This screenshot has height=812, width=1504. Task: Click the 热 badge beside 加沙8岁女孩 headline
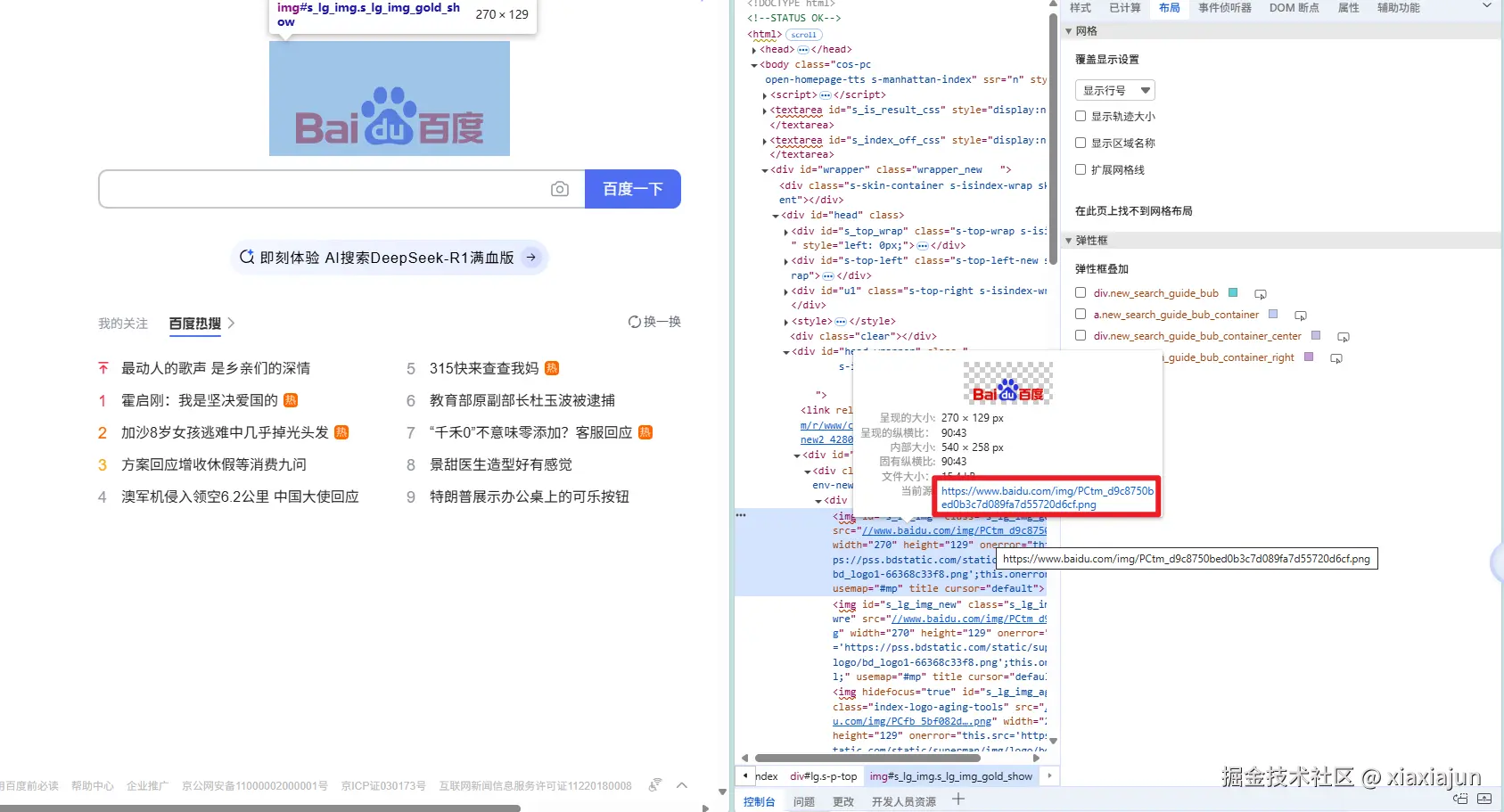pos(341,432)
